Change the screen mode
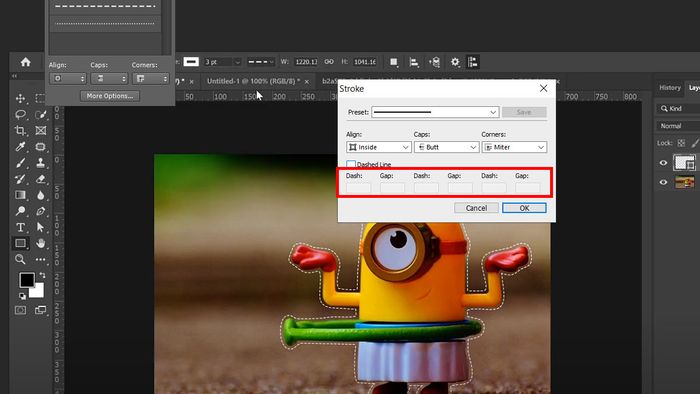This screenshot has height=394, width=700. tap(41, 310)
